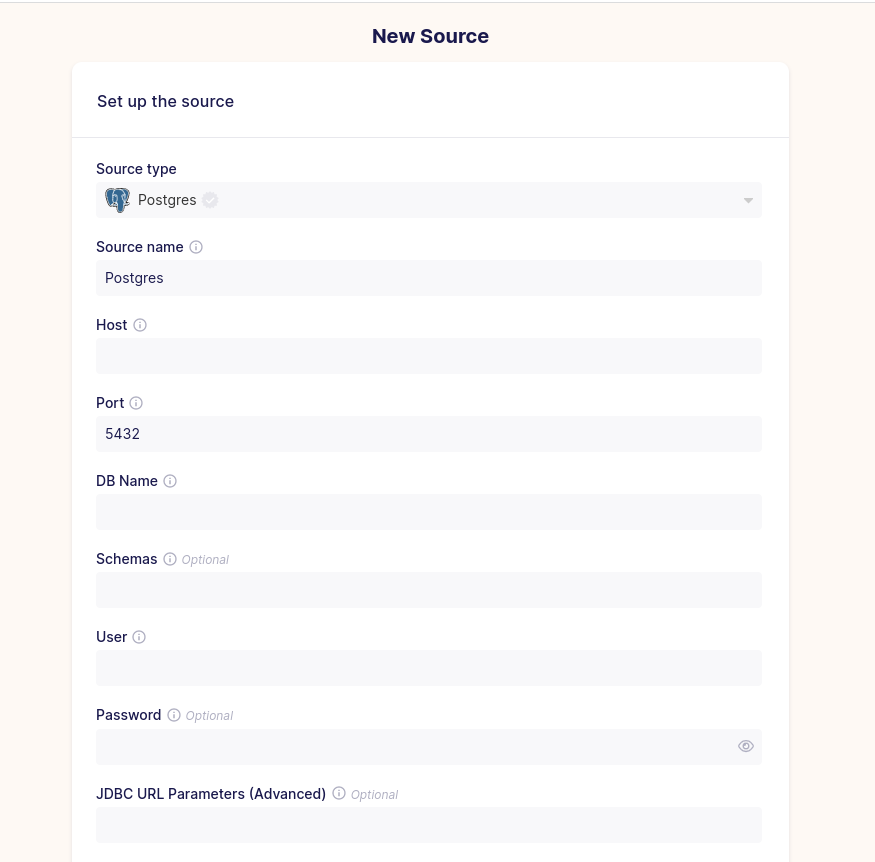Image resolution: width=875 pixels, height=862 pixels.
Task: Click the JDBC URL Parameters info icon
Action: click(x=339, y=793)
